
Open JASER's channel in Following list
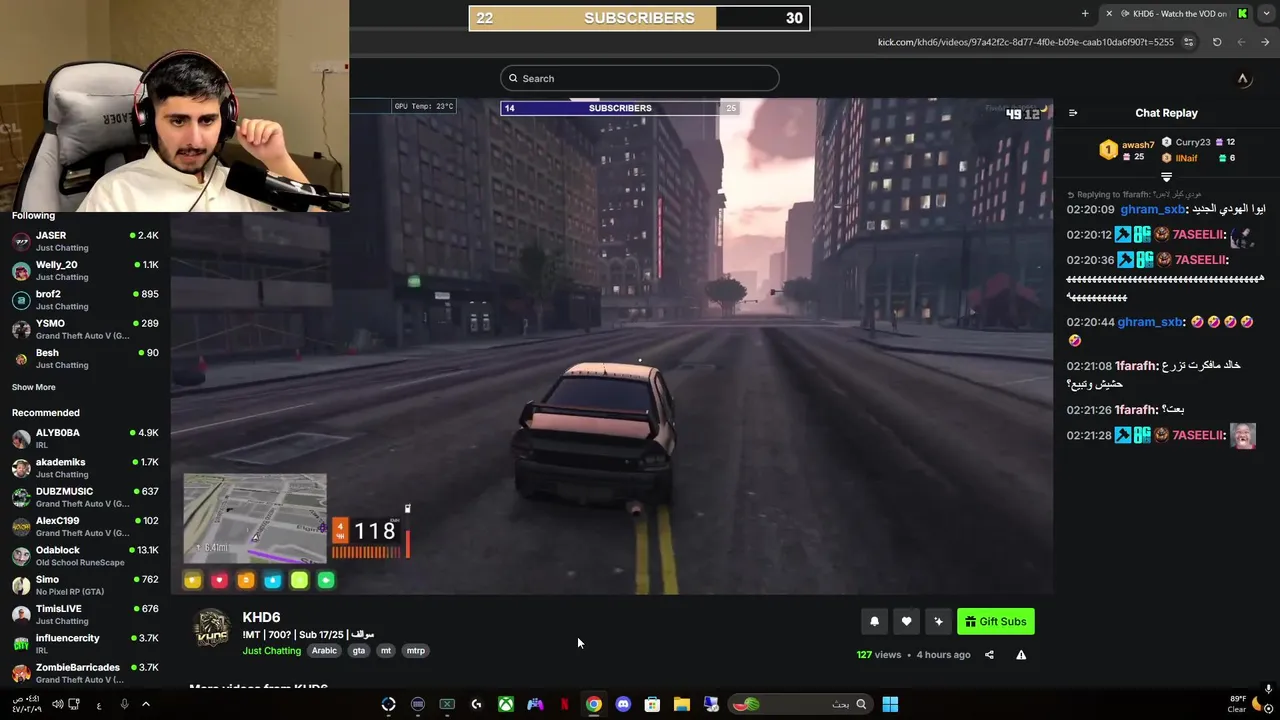pyautogui.click(x=85, y=241)
